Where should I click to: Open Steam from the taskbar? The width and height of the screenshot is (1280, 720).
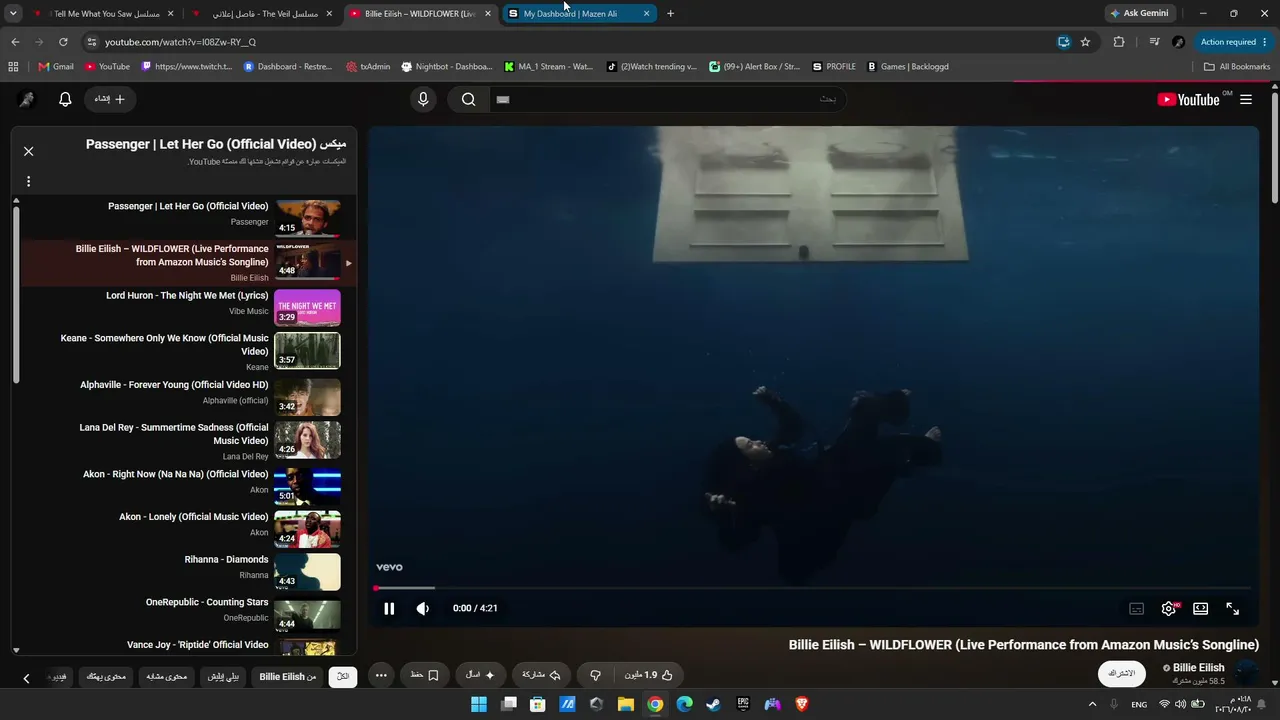pos(713,704)
